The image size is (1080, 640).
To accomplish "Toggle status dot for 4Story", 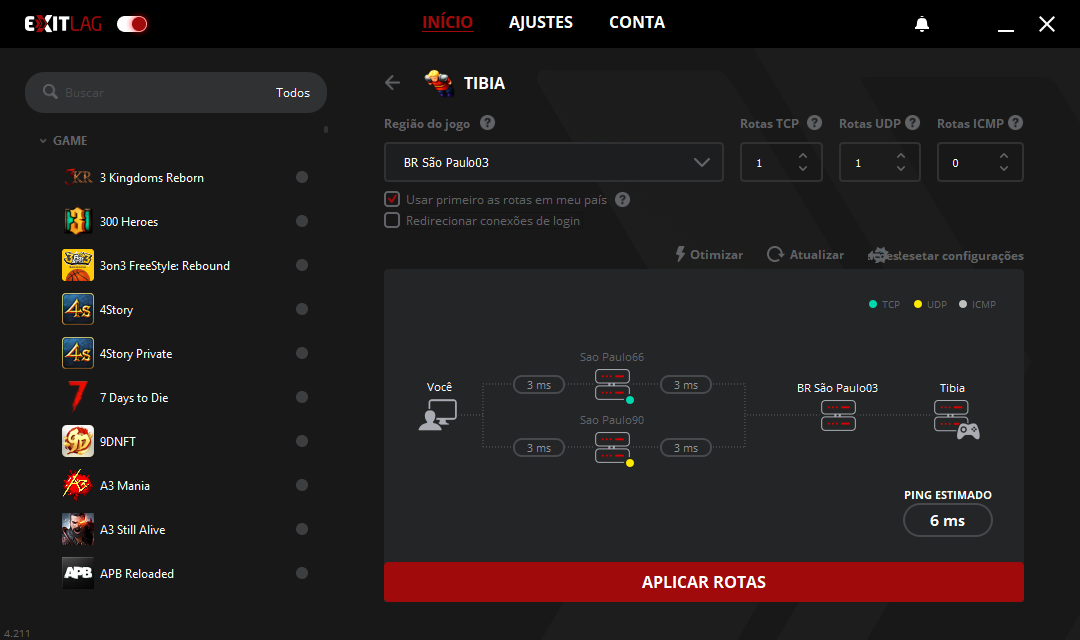I will pyautogui.click(x=302, y=309).
